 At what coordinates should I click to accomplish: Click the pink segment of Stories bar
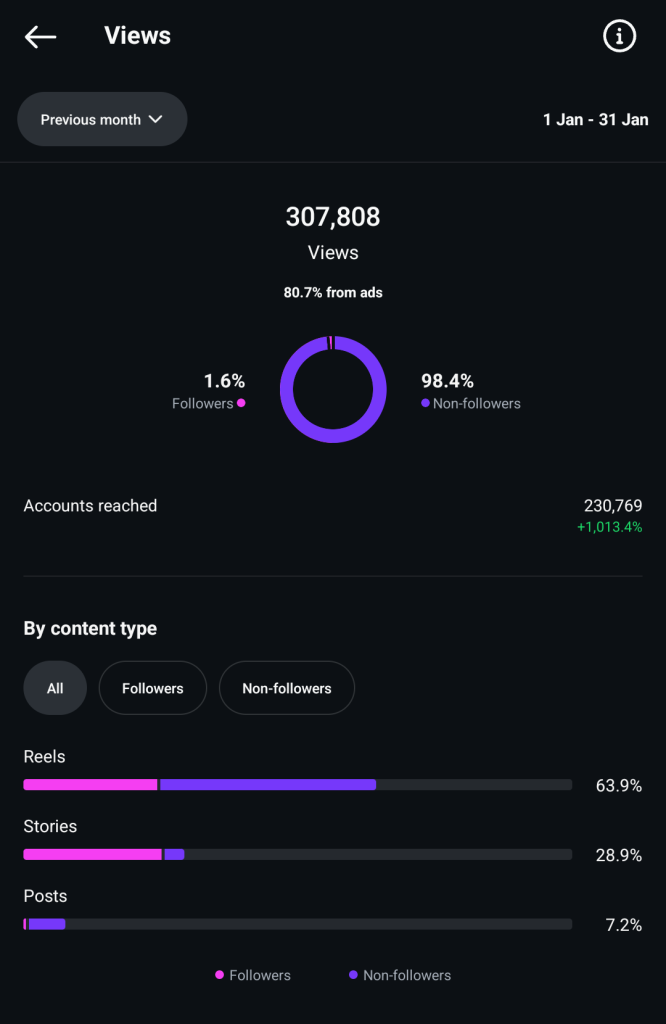[x=92, y=854]
